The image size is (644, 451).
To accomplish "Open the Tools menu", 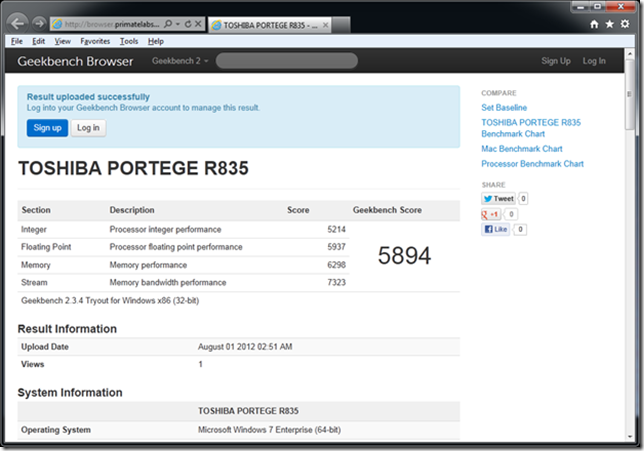I will (129, 41).
